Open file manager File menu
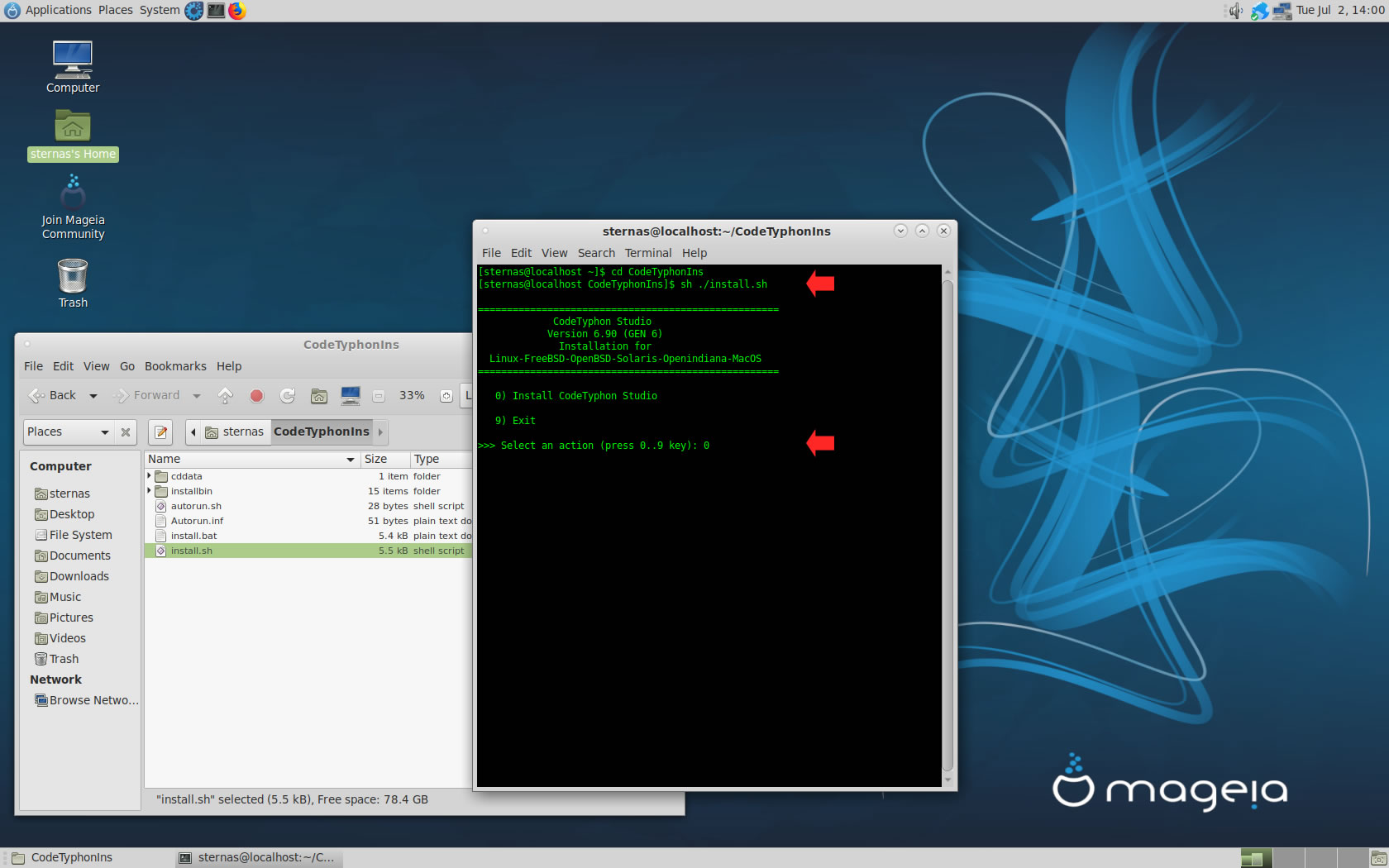This screenshot has width=1389, height=868. [x=33, y=366]
